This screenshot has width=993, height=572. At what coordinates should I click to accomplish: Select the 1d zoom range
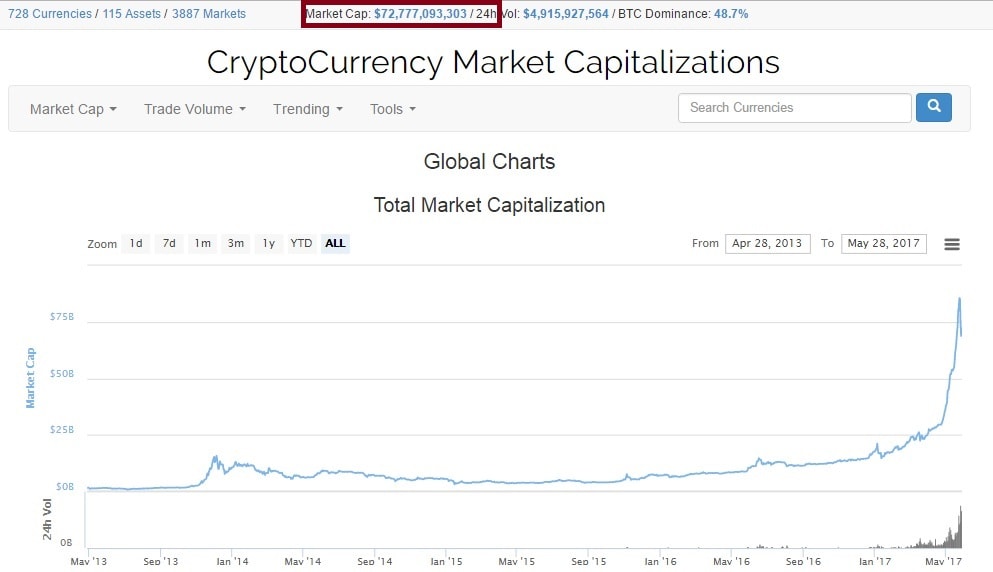click(x=136, y=243)
